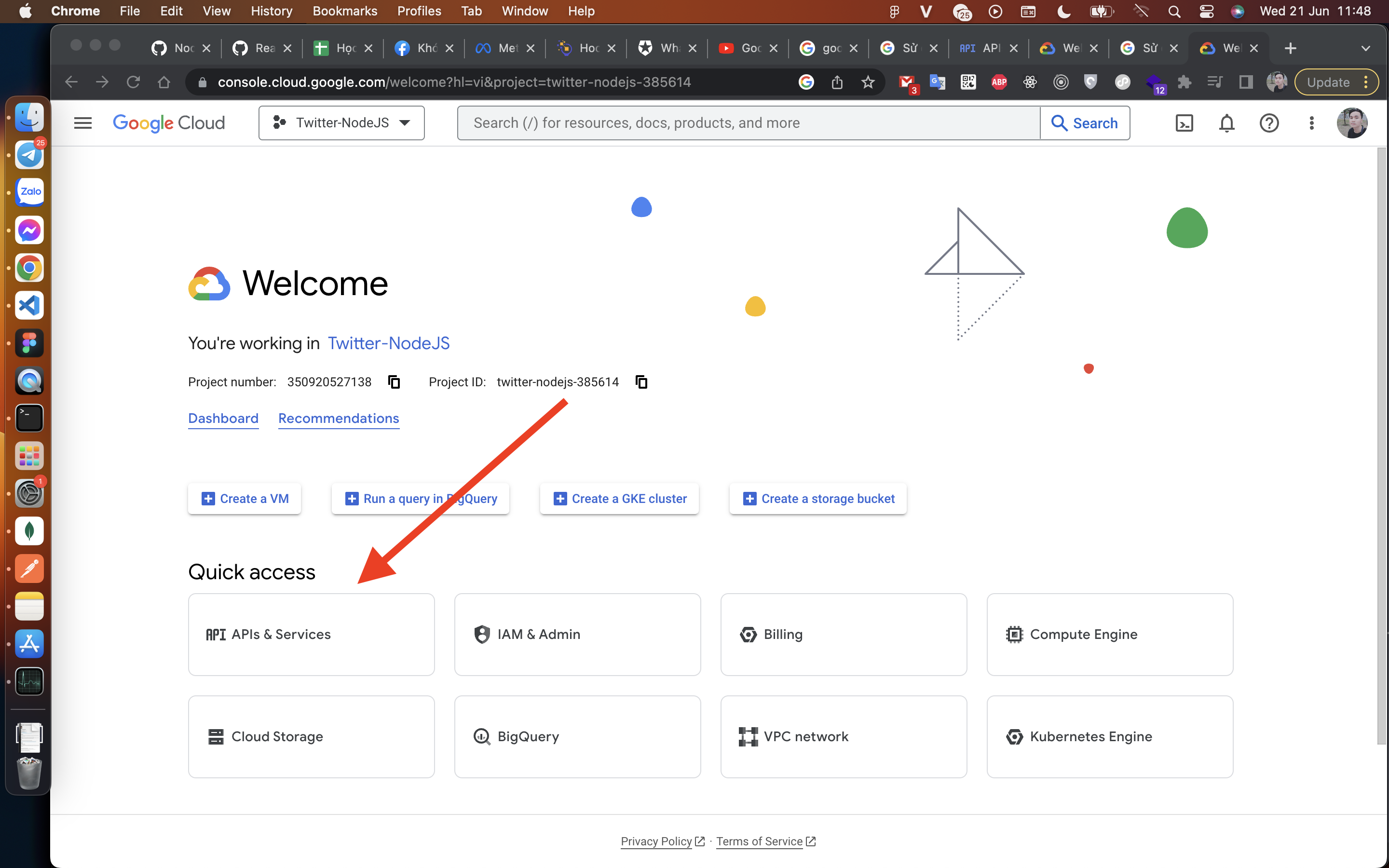Open Spotlight search in menu bar
The image size is (1389, 868).
tap(1174, 11)
